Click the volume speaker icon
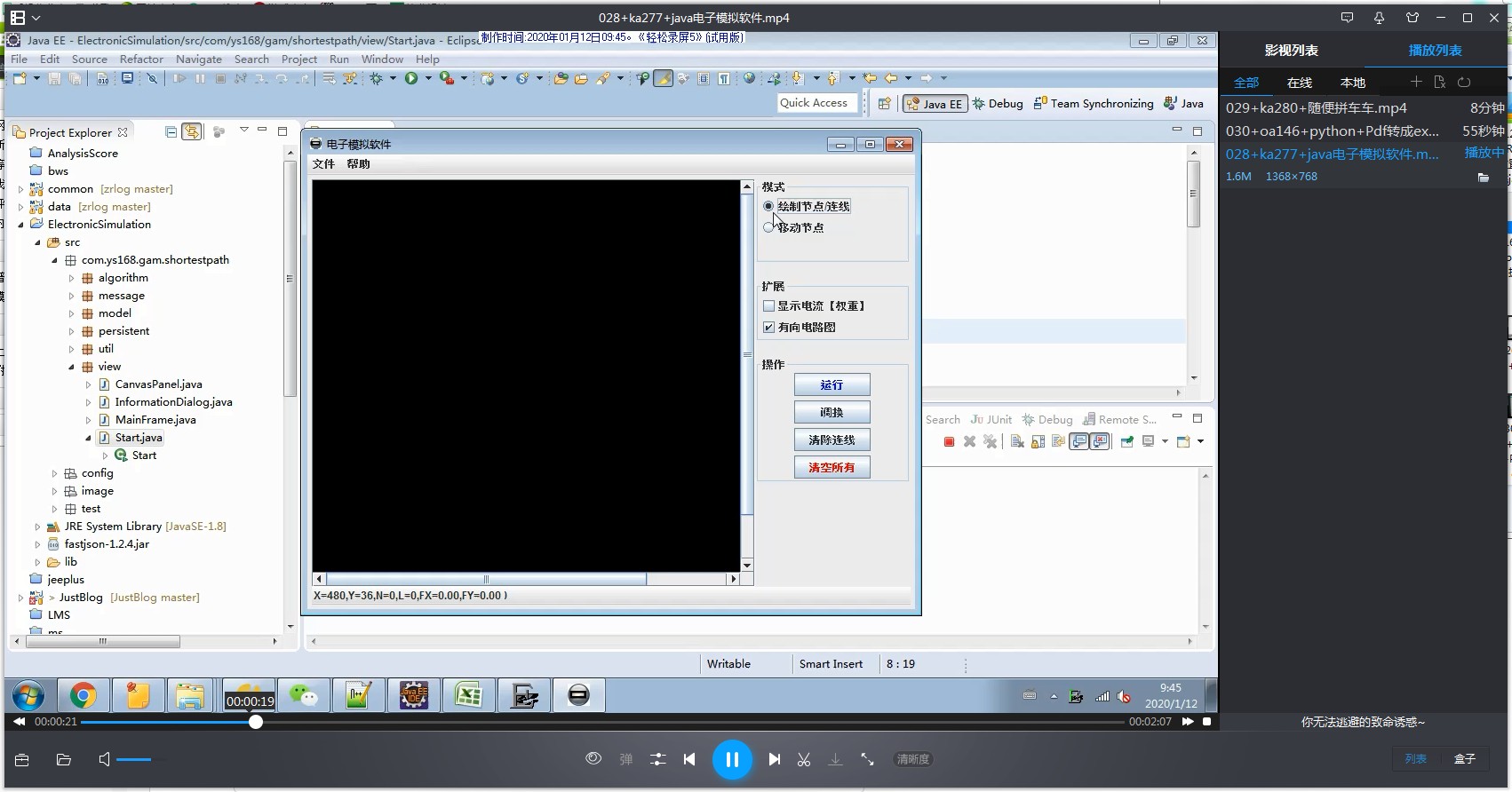 pos(105,759)
